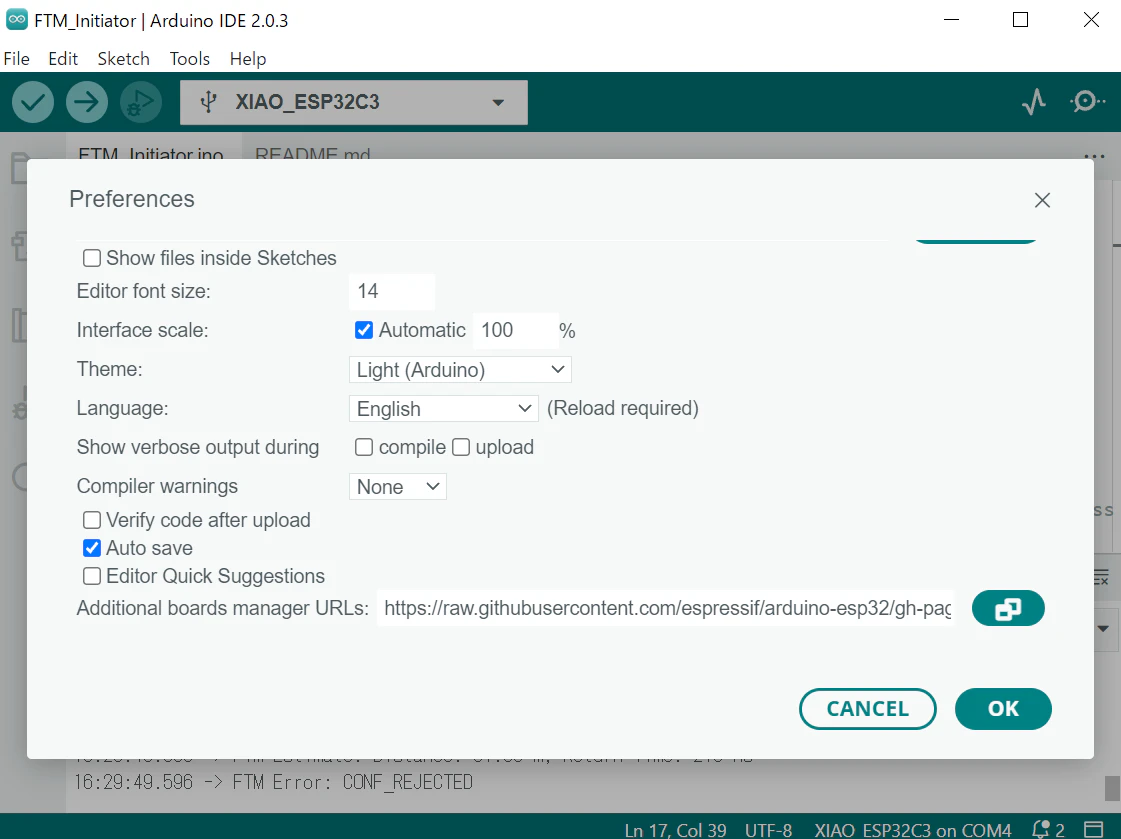Open the Serial Plotter waveform icon
Image resolution: width=1121 pixels, height=839 pixels.
pos(1034,102)
